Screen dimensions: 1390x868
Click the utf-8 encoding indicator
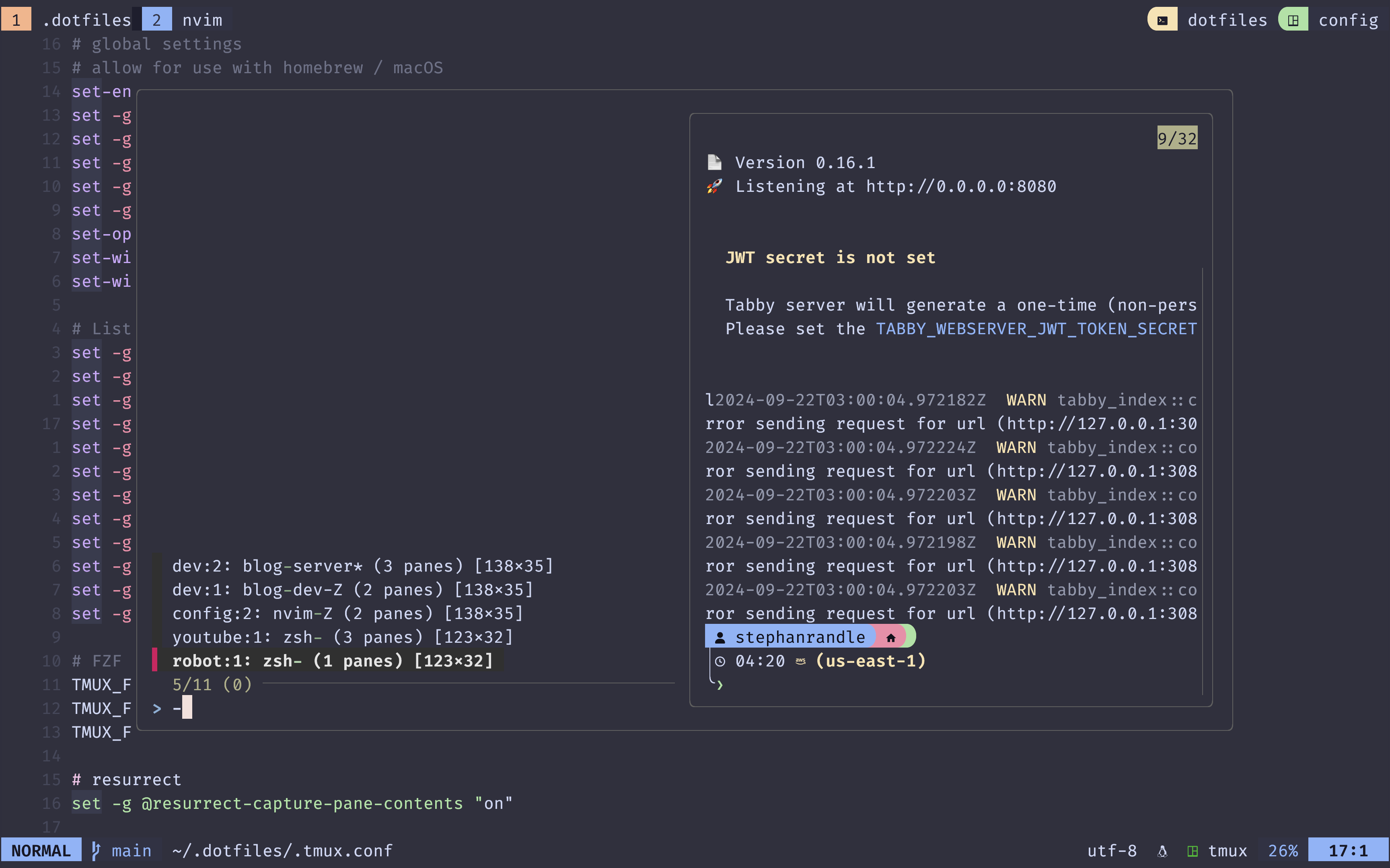point(1112,851)
